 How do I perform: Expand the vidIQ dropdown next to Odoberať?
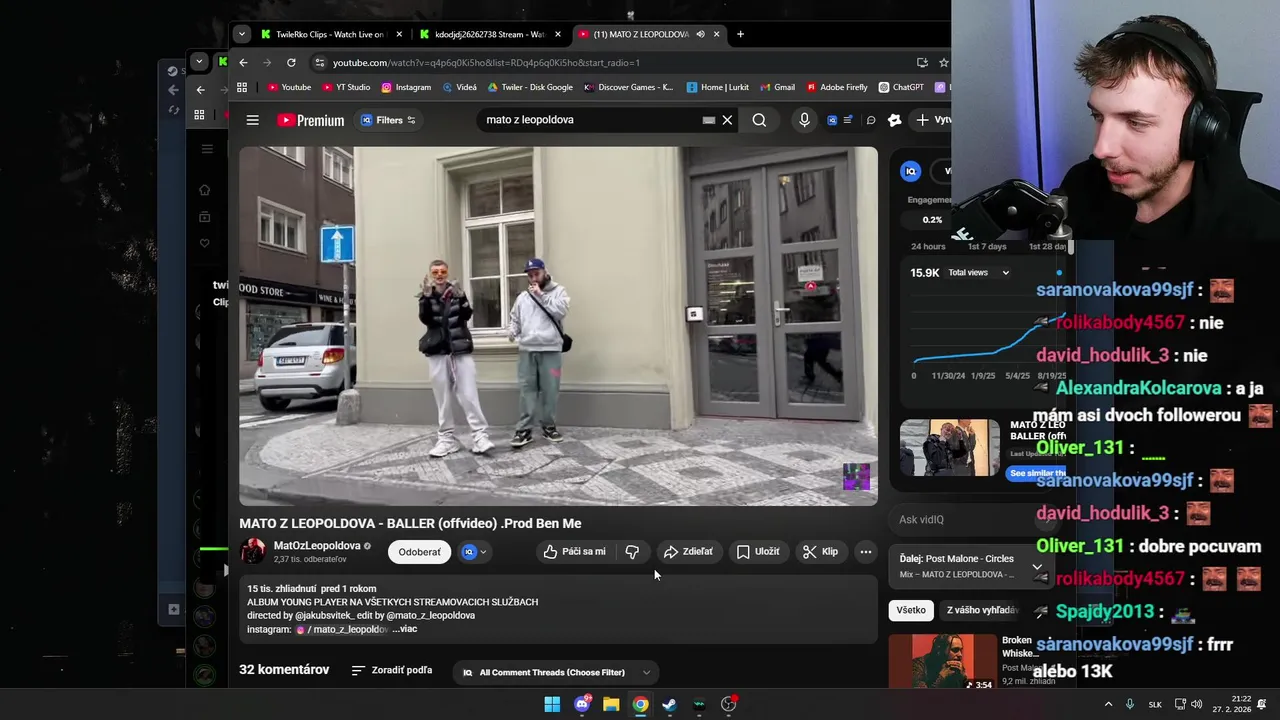click(x=474, y=552)
